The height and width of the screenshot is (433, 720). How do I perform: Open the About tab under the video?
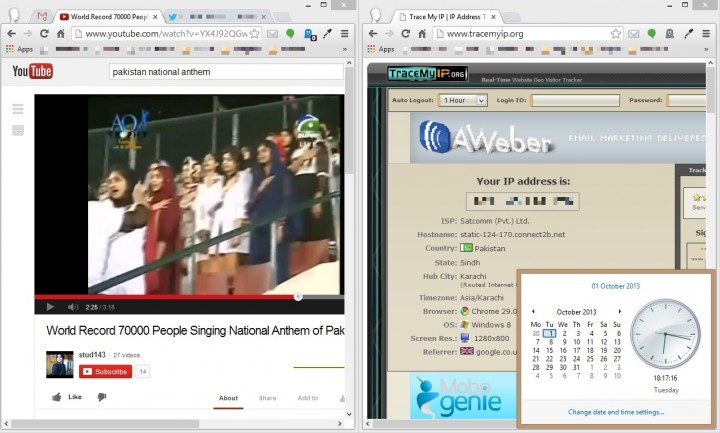pyautogui.click(x=228, y=398)
